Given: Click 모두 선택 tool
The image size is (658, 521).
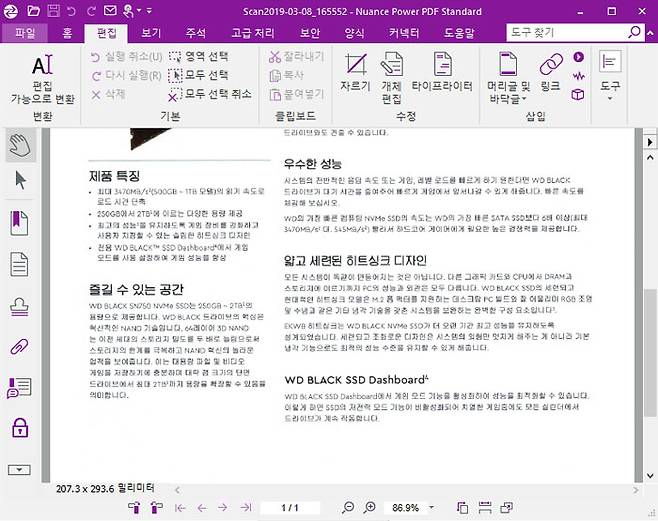Looking at the screenshot, I should pyautogui.click(x=198, y=75).
